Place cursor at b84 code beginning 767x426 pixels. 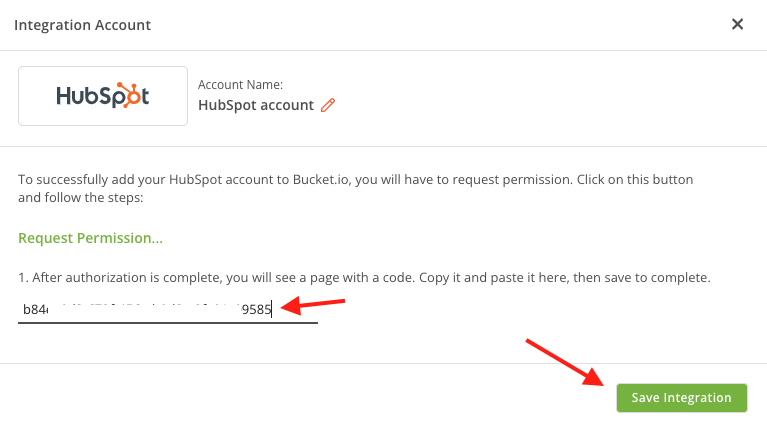pos(24,310)
